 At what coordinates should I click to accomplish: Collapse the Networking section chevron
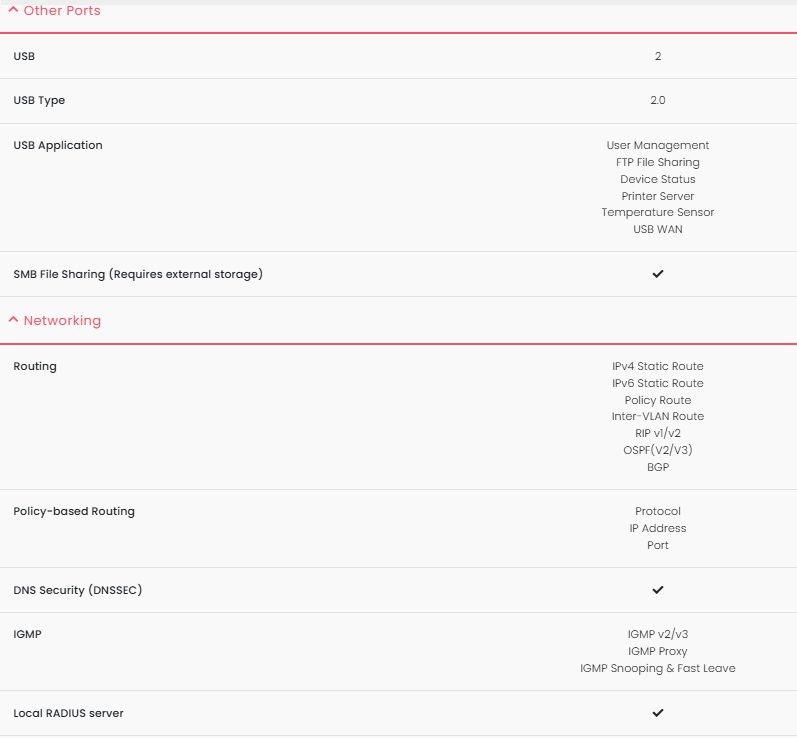pyautogui.click(x=13, y=320)
